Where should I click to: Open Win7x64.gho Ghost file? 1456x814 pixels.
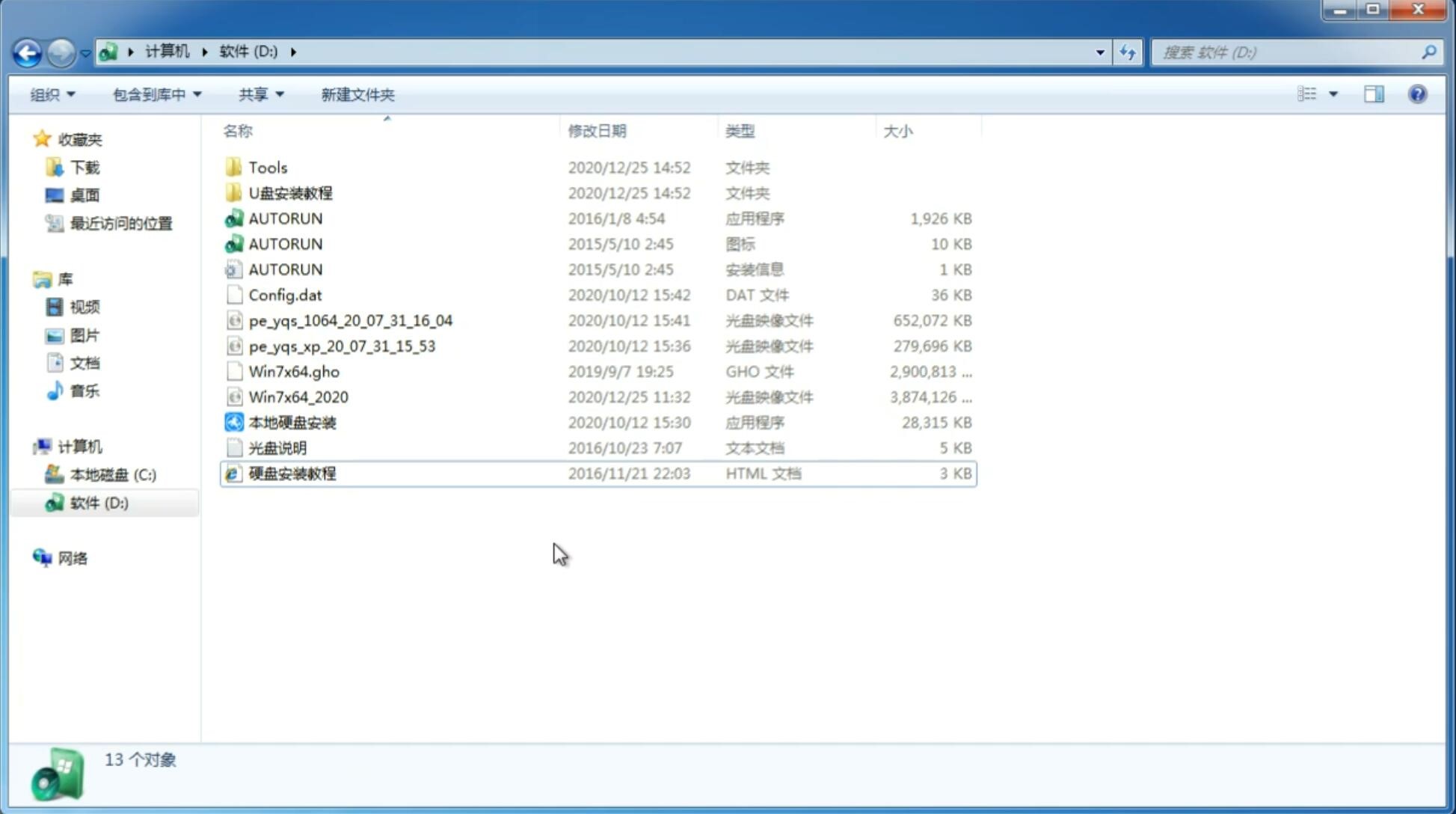pyautogui.click(x=295, y=371)
